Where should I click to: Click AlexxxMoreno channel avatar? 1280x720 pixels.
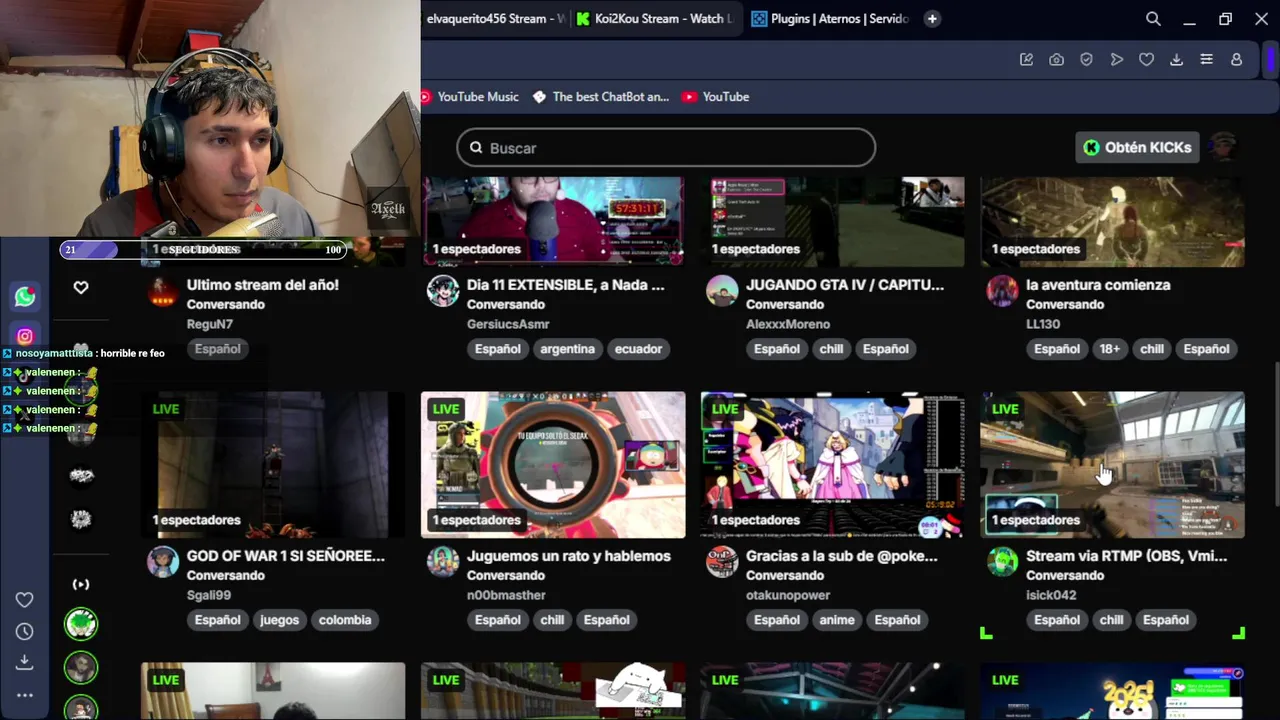(x=722, y=291)
